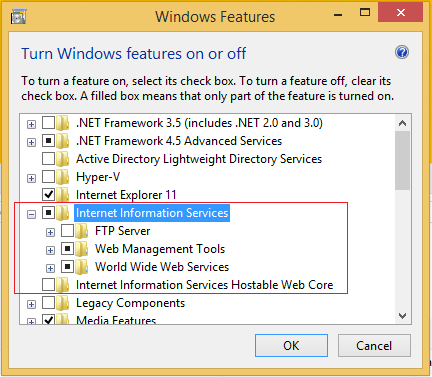Uncheck Internet Explorer 11 checkbox
Screen dimensions: 432x377
coord(48,195)
